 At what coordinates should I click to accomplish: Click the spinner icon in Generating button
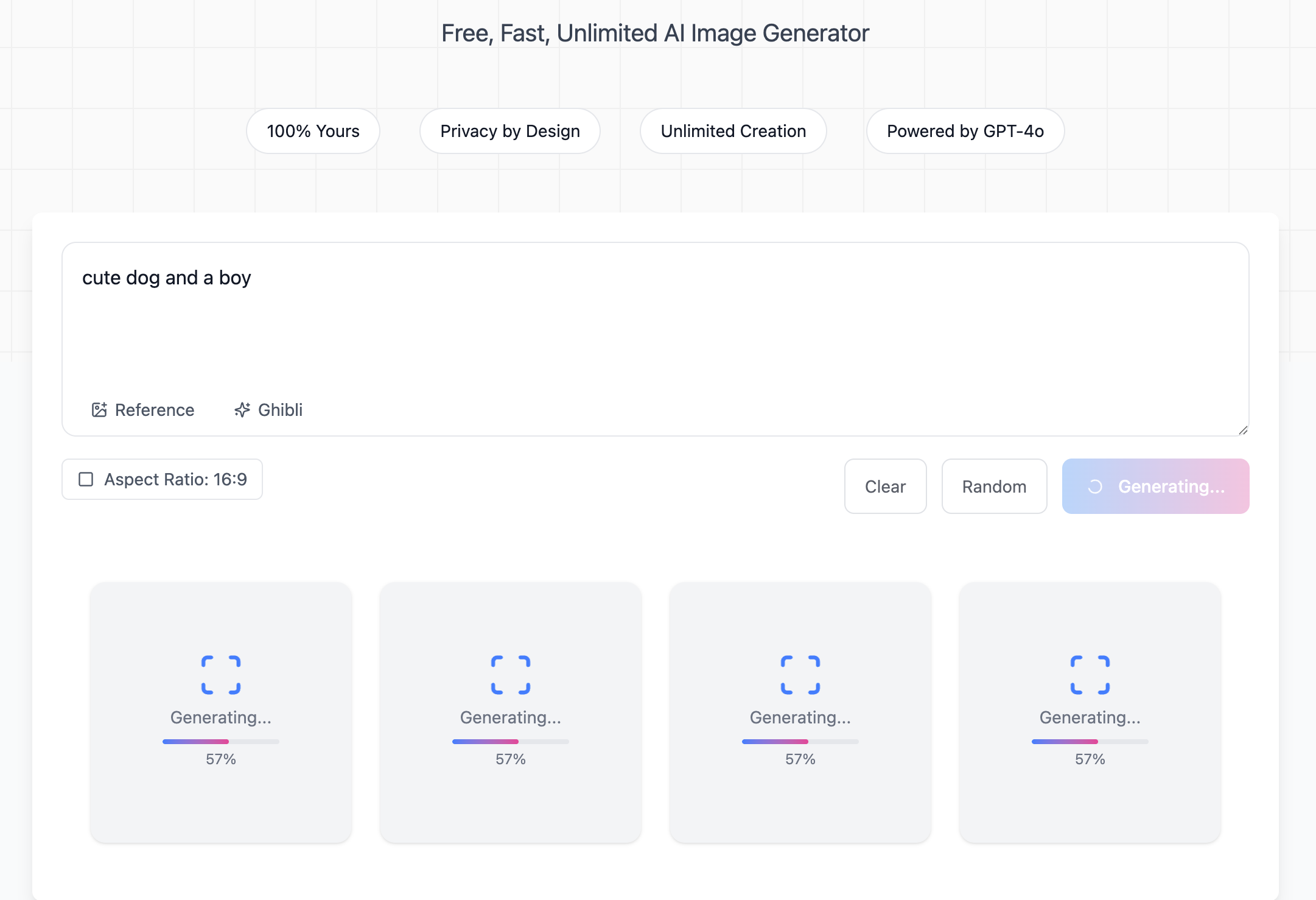tap(1095, 487)
